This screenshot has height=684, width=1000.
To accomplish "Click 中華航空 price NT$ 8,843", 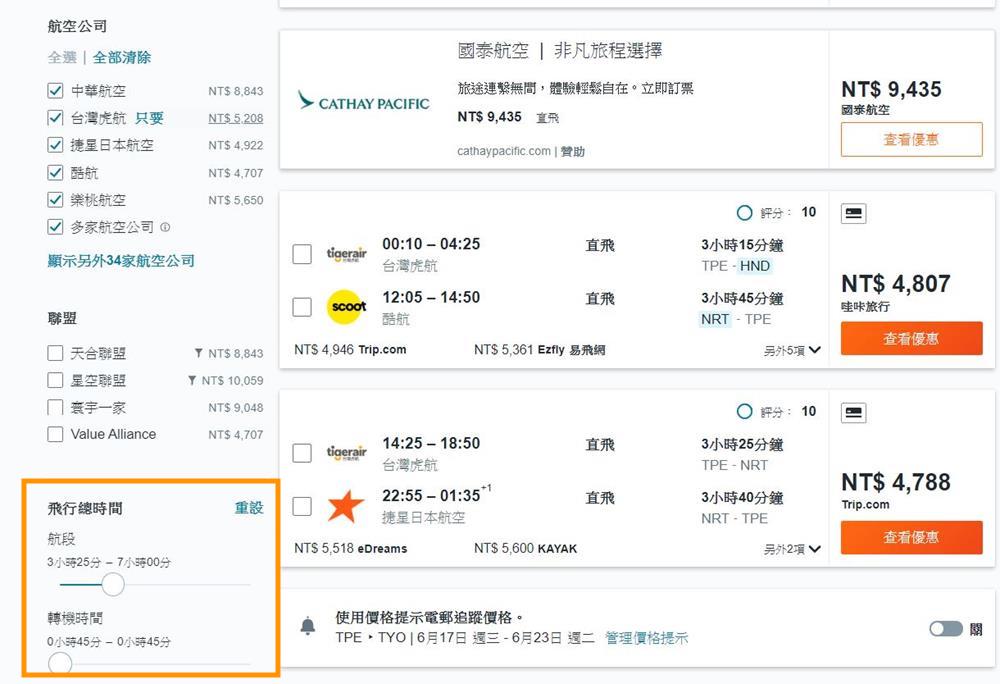I will (235, 91).
